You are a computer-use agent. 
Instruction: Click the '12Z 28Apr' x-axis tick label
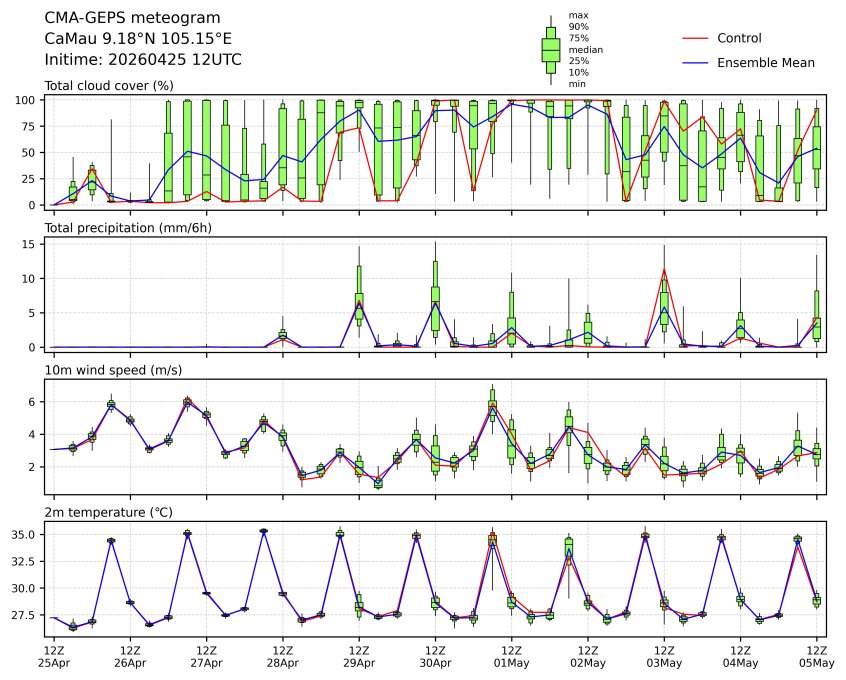coord(282,656)
